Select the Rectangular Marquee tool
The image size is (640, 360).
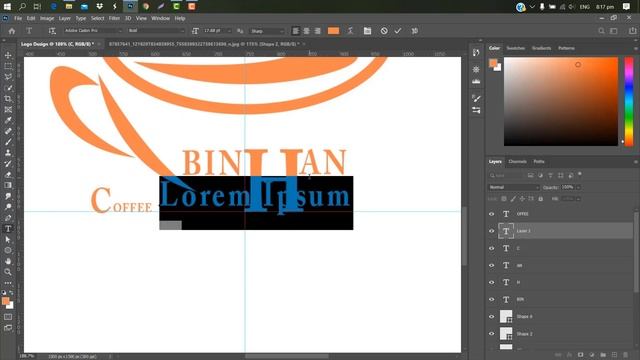click(8, 66)
